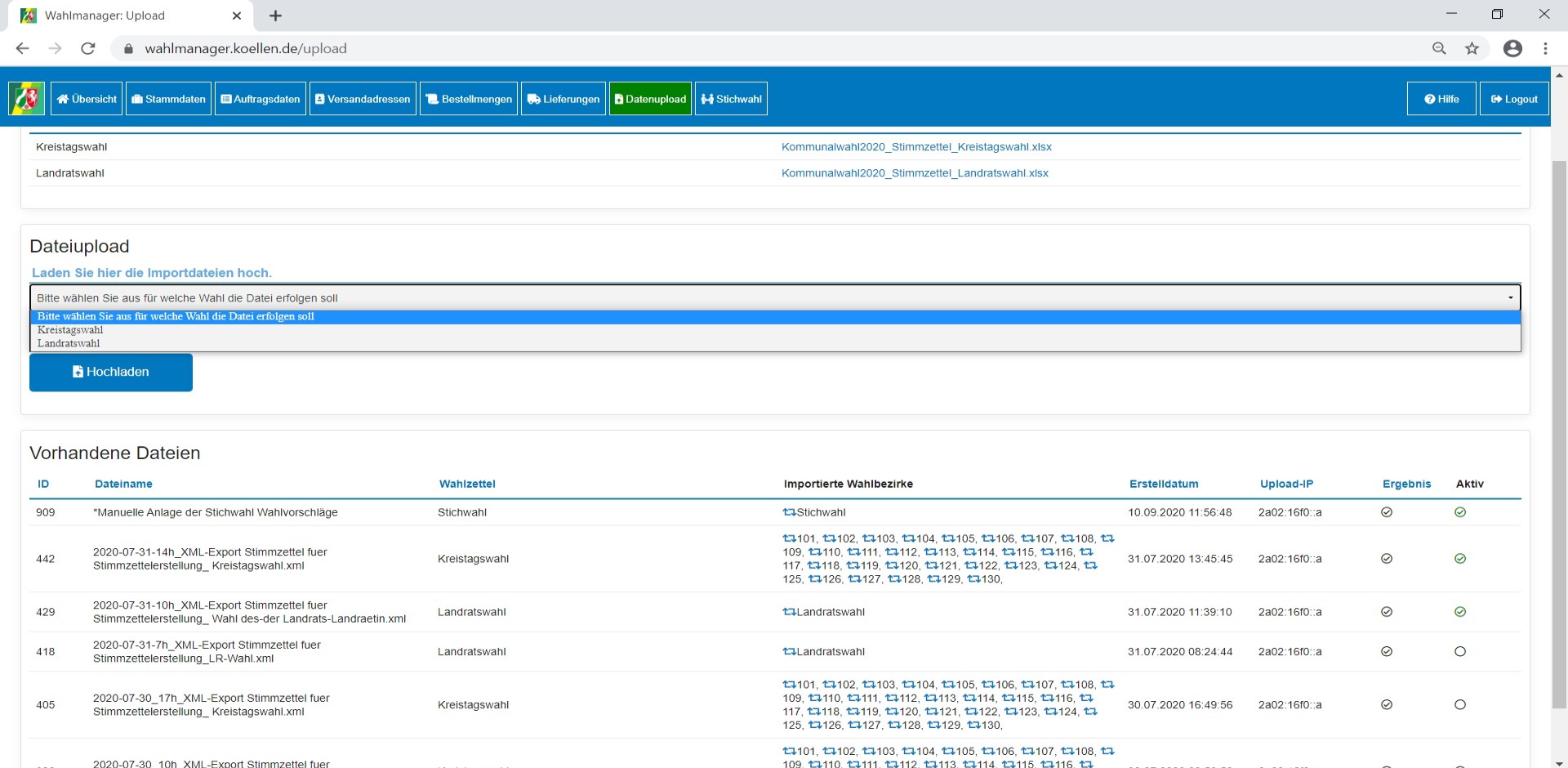Open the Bestellmengen navigation tab
The image size is (1568, 768).
[469, 99]
